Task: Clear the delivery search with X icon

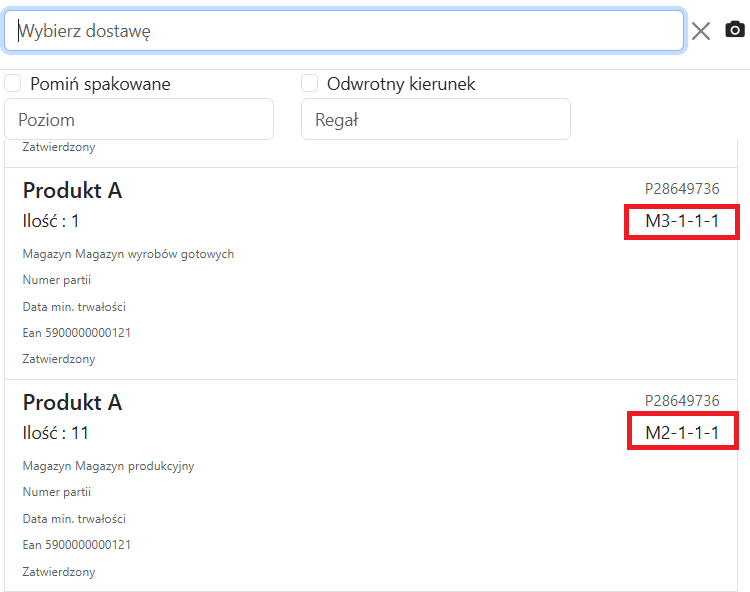Action: tap(701, 31)
